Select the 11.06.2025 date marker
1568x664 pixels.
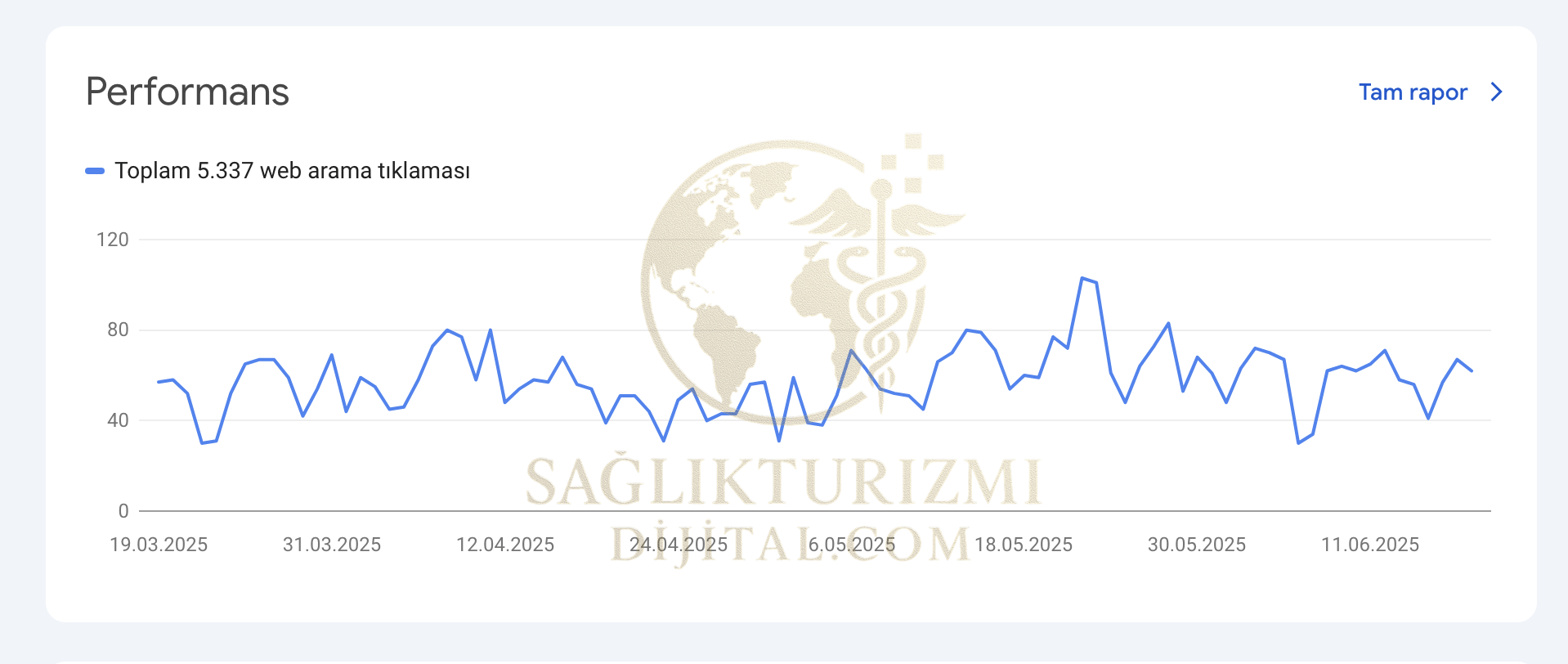click(x=1370, y=545)
